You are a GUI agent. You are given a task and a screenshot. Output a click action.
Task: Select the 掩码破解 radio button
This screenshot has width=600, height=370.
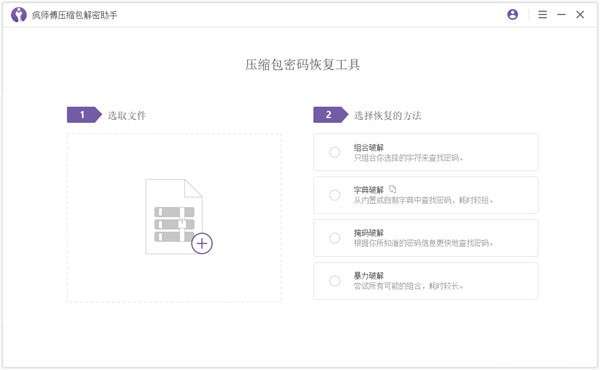click(x=334, y=238)
